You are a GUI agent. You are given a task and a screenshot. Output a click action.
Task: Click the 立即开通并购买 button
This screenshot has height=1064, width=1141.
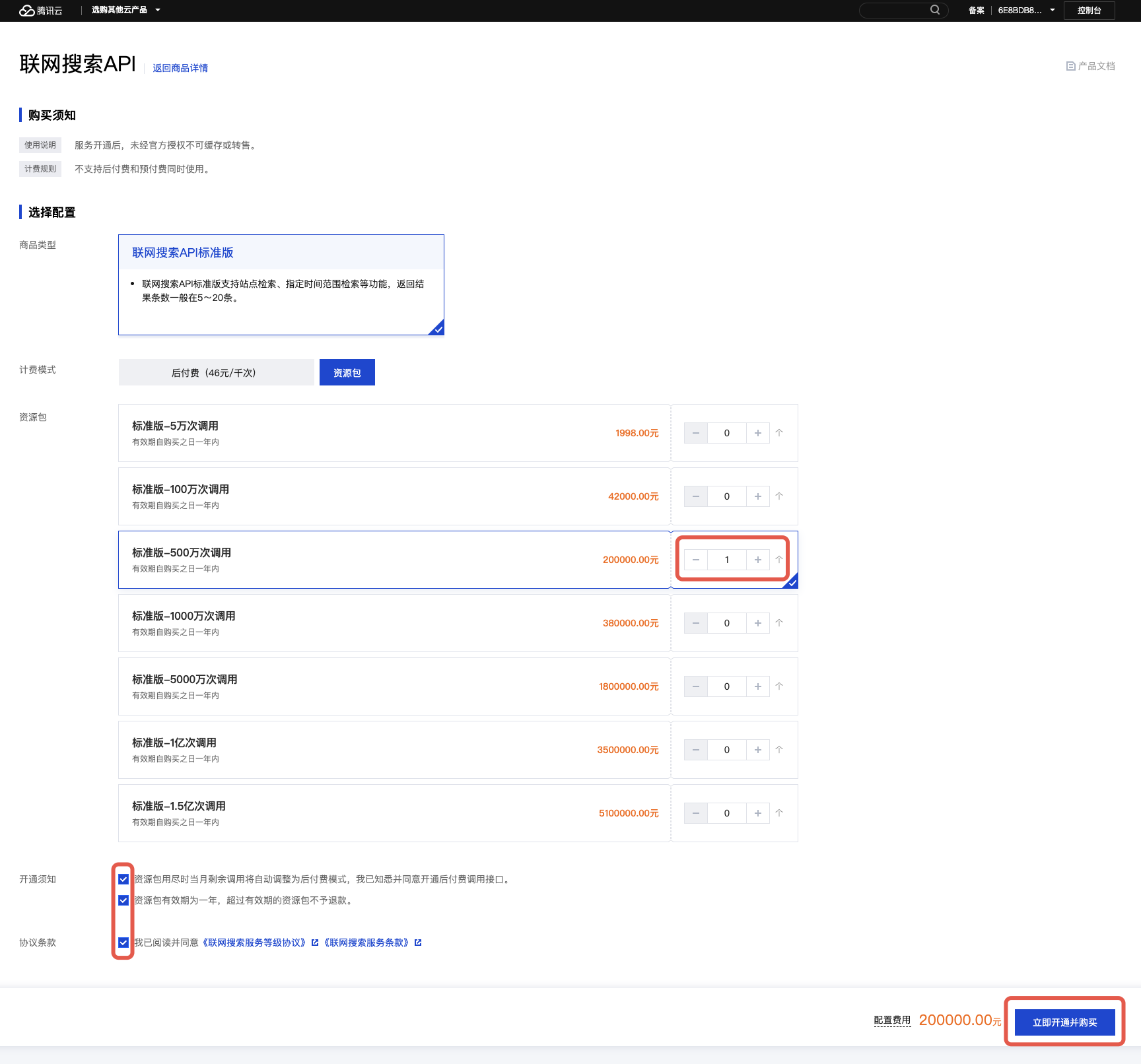click(x=1064, y=1022)
